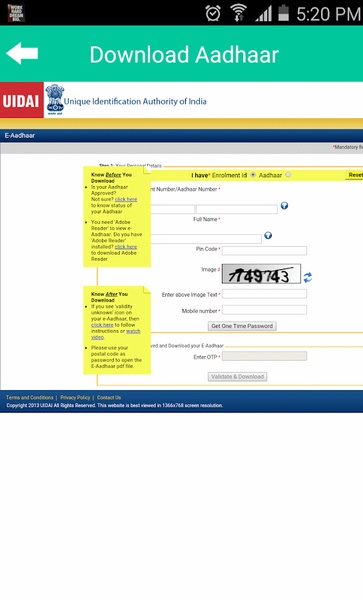Click 'Know Before You Download' heading
363x600 pixels.
point(111,178)
